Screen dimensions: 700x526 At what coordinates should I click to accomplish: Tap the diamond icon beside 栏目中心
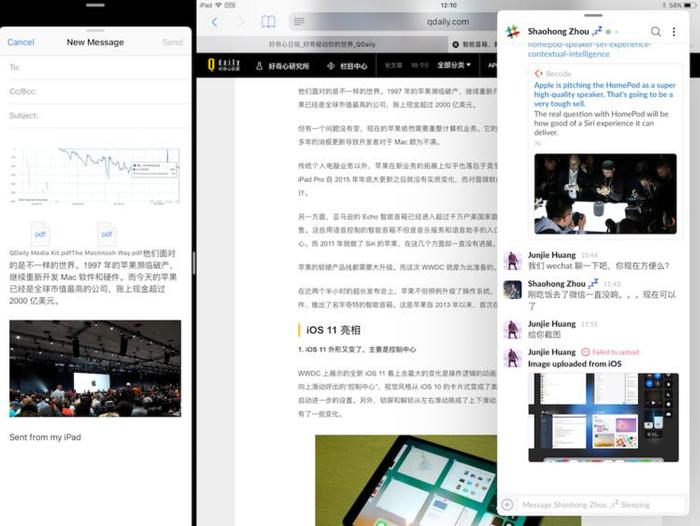pos(331,66)
